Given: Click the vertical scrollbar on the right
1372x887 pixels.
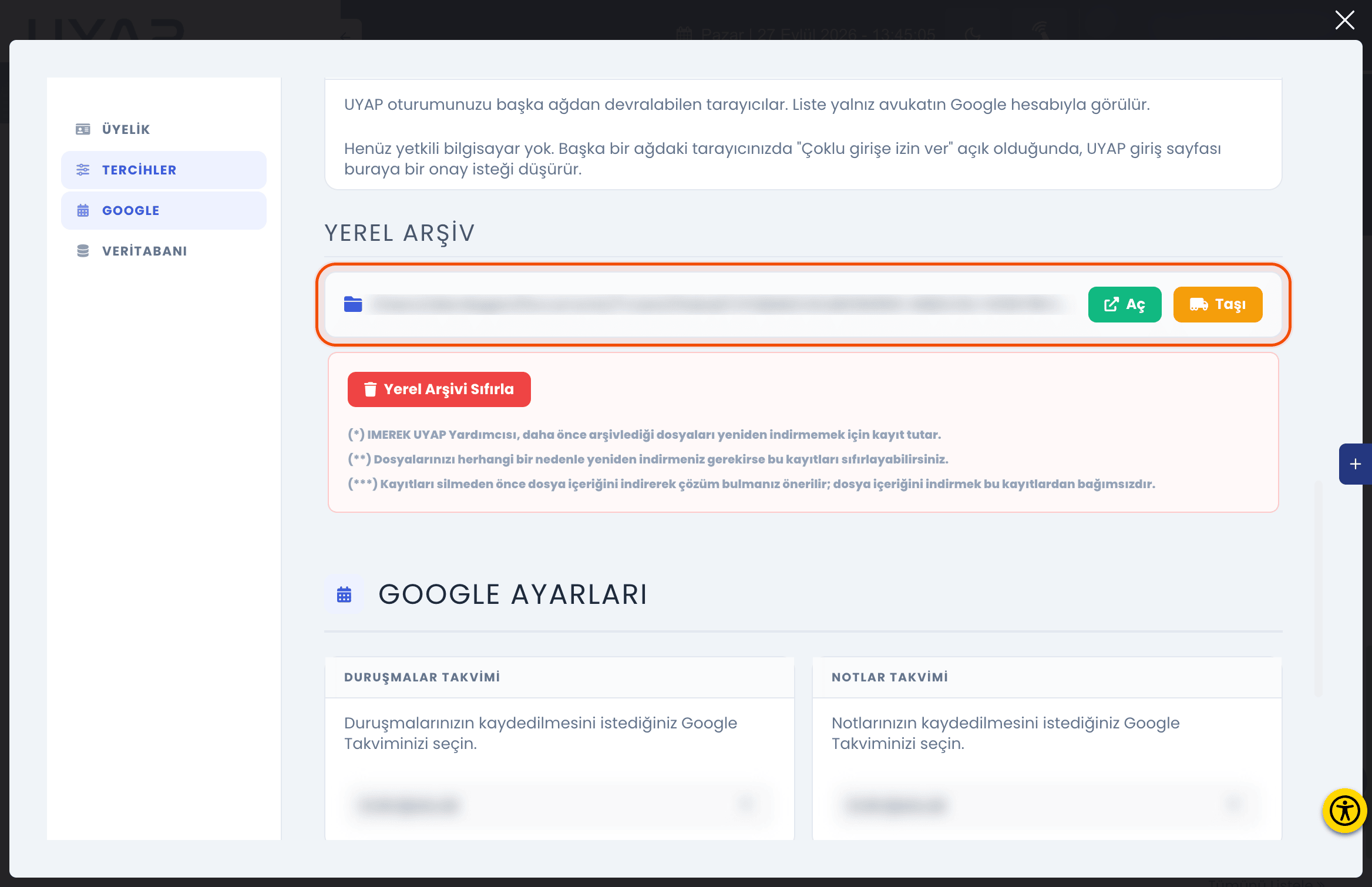Looking at the screenshot, I should (1319, 587).
